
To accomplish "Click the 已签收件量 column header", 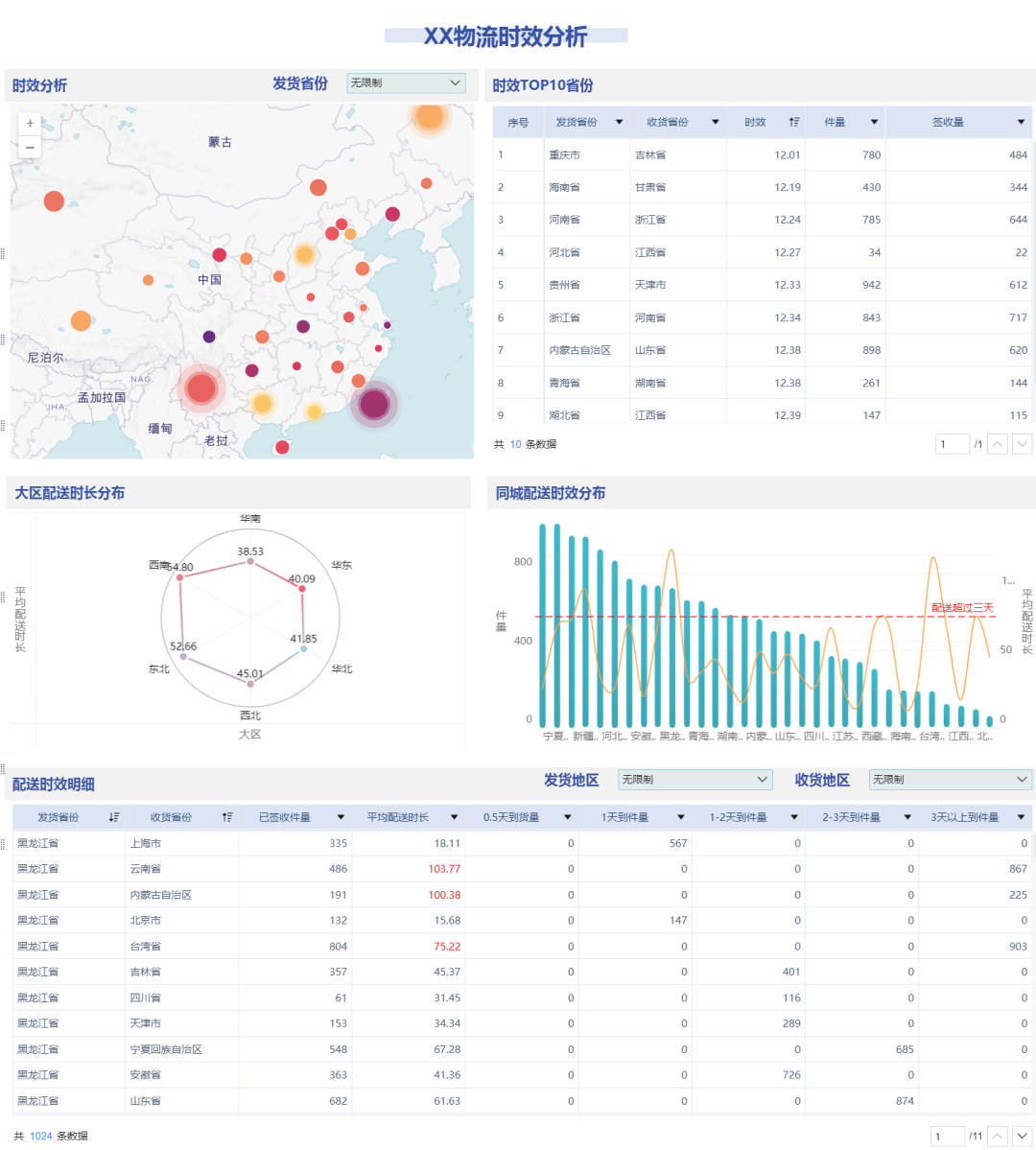I will pyautogui.click(x=285, y=817).
